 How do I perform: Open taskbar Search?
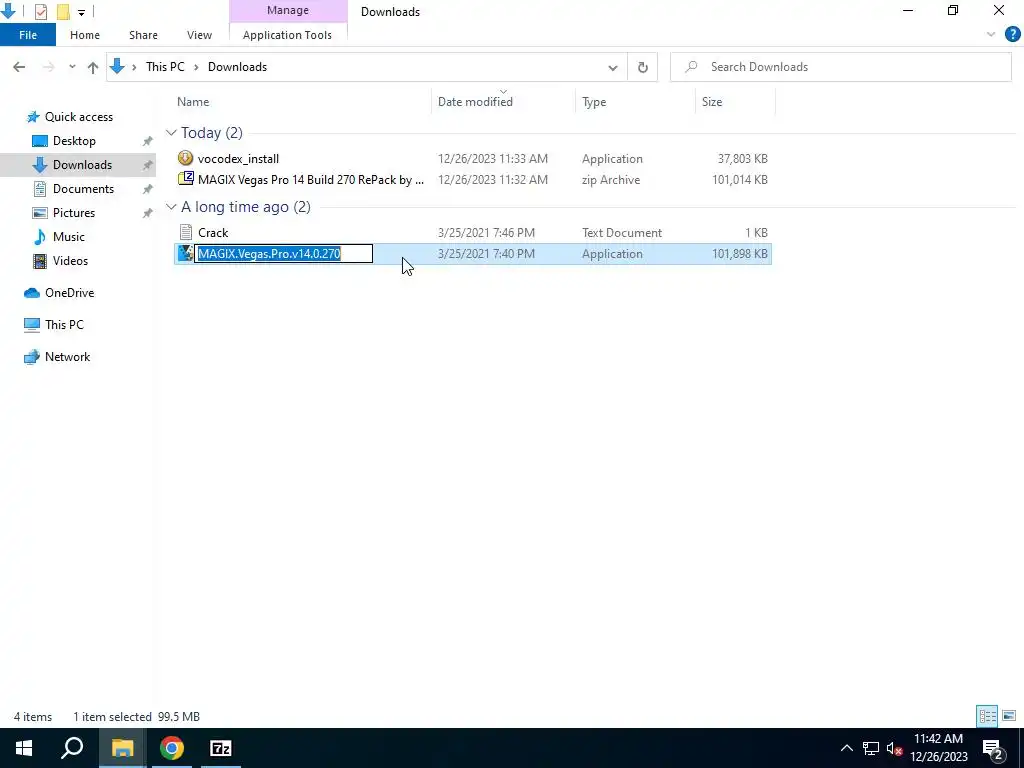[x=72, y=748]
